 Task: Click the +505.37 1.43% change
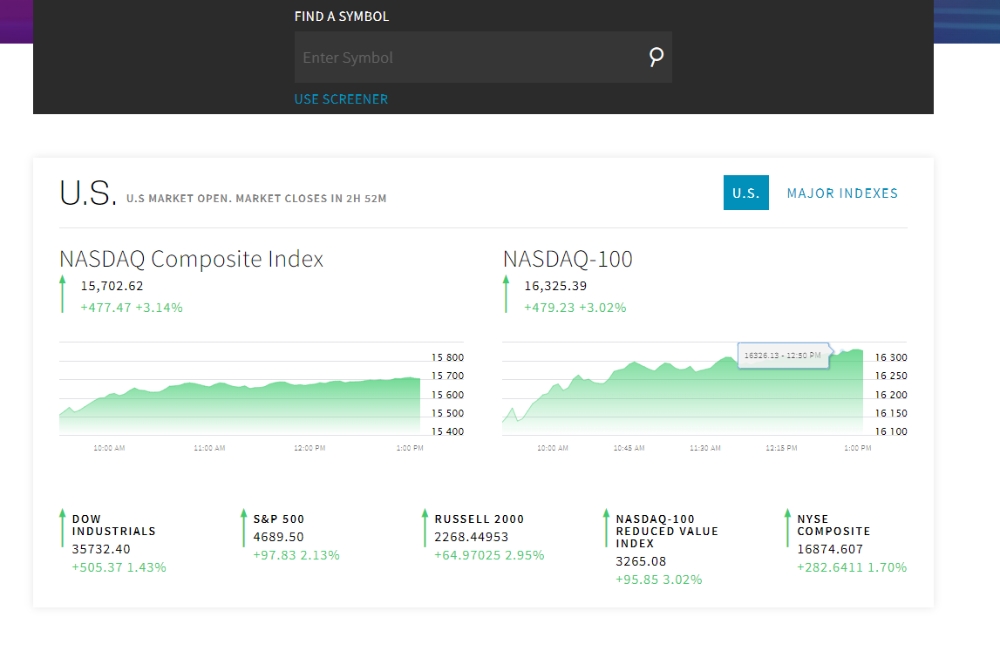(x=119, y=567)
